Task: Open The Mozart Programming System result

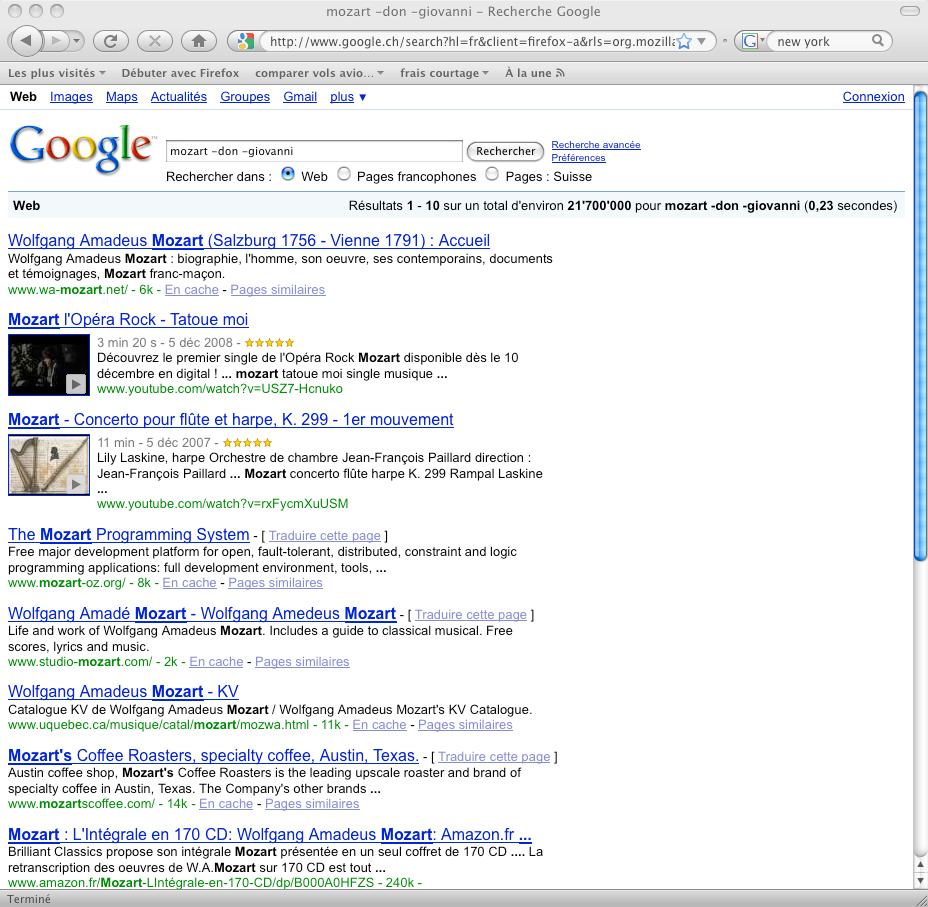Action: [128, 534]
